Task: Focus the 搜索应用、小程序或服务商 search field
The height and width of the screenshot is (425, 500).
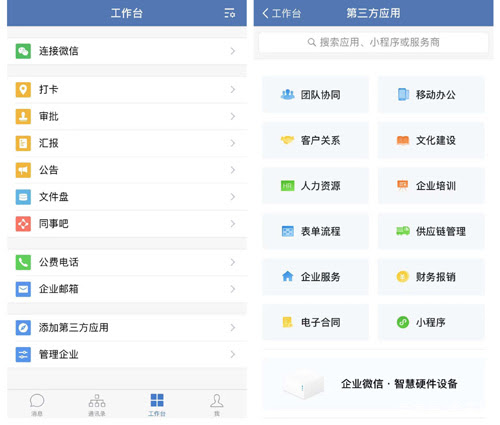Action: click(373, 42)
